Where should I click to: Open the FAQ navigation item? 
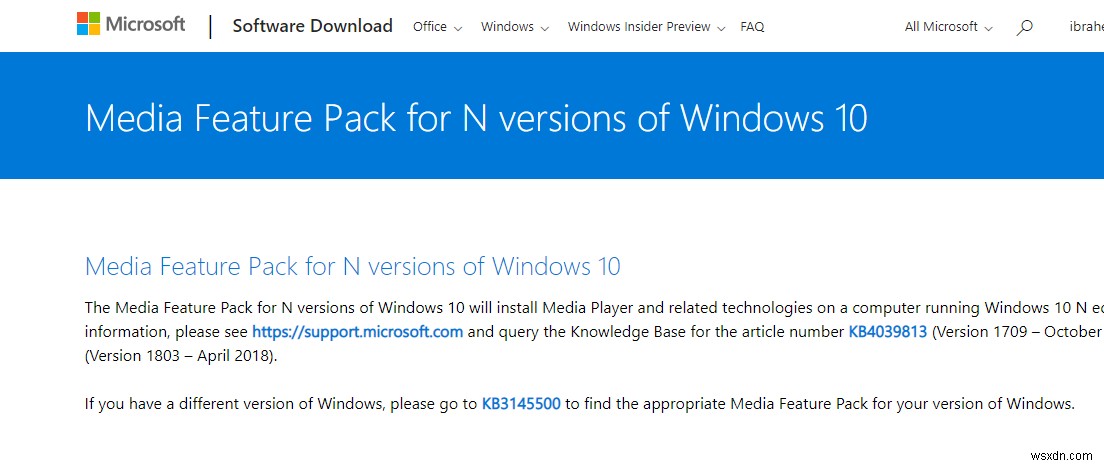[x=752, y=27]
